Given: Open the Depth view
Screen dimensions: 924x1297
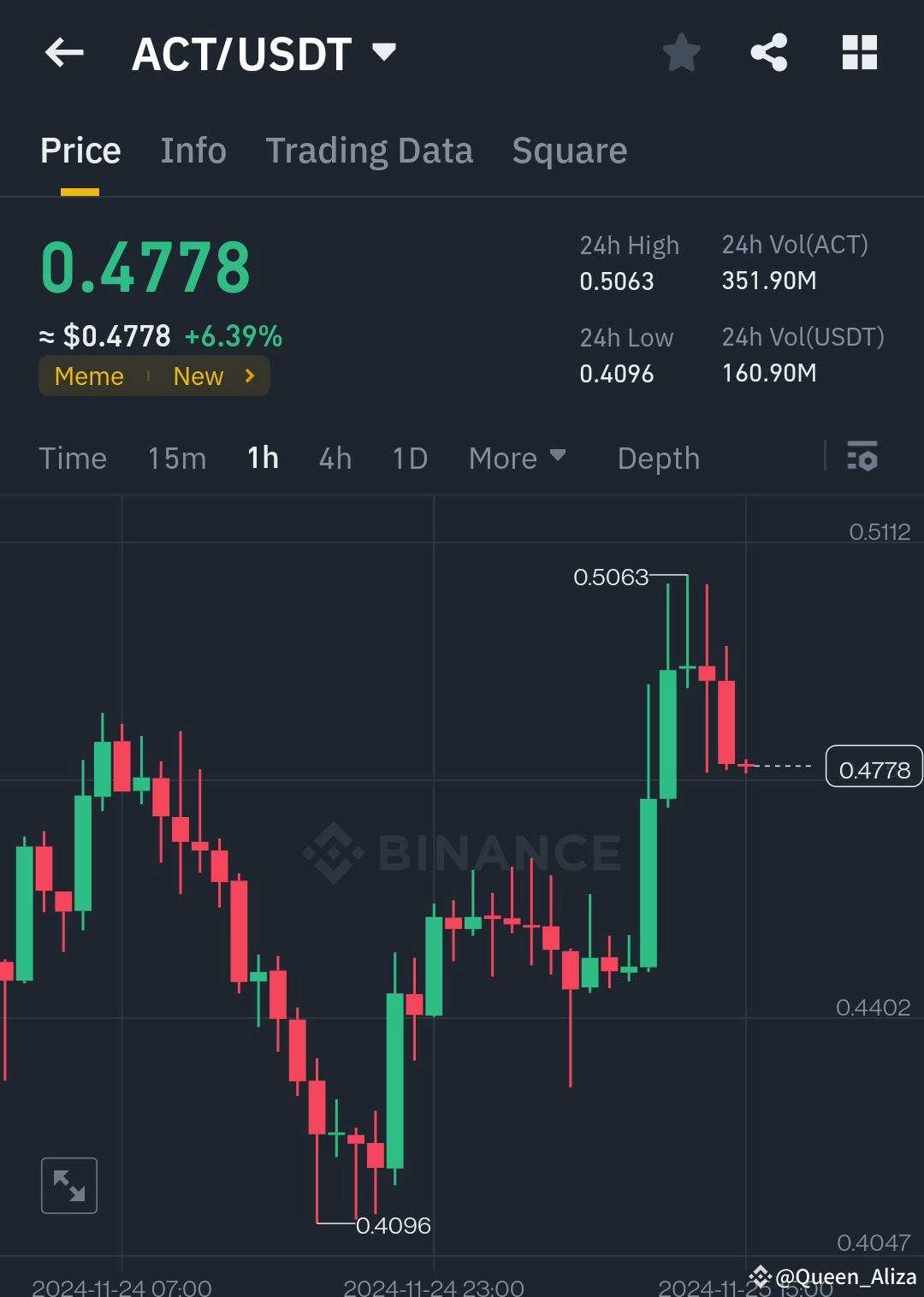Looking at the screenshot, I should point(658,459).
